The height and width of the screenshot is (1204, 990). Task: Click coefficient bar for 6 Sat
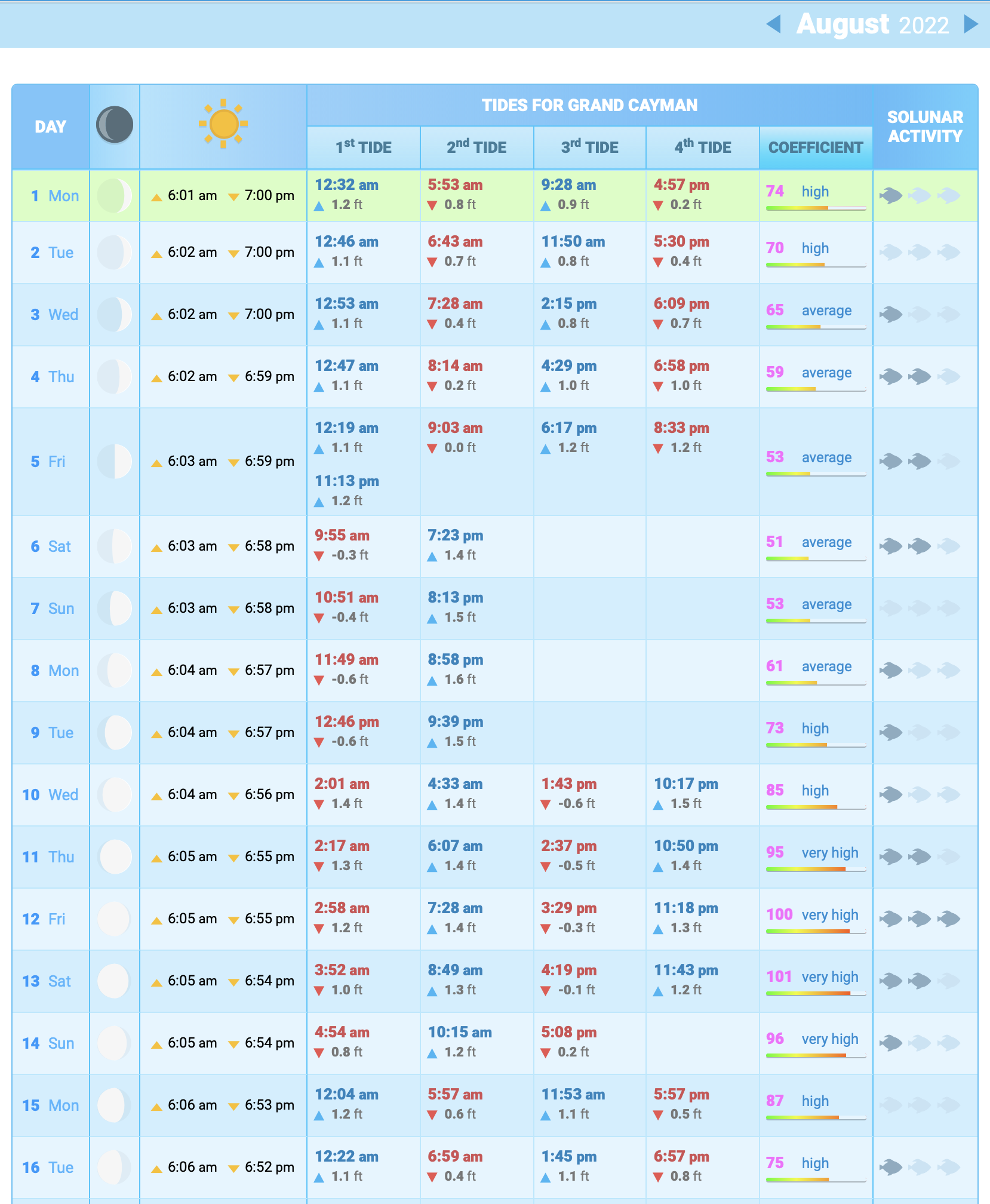click(x=816, y=559)
